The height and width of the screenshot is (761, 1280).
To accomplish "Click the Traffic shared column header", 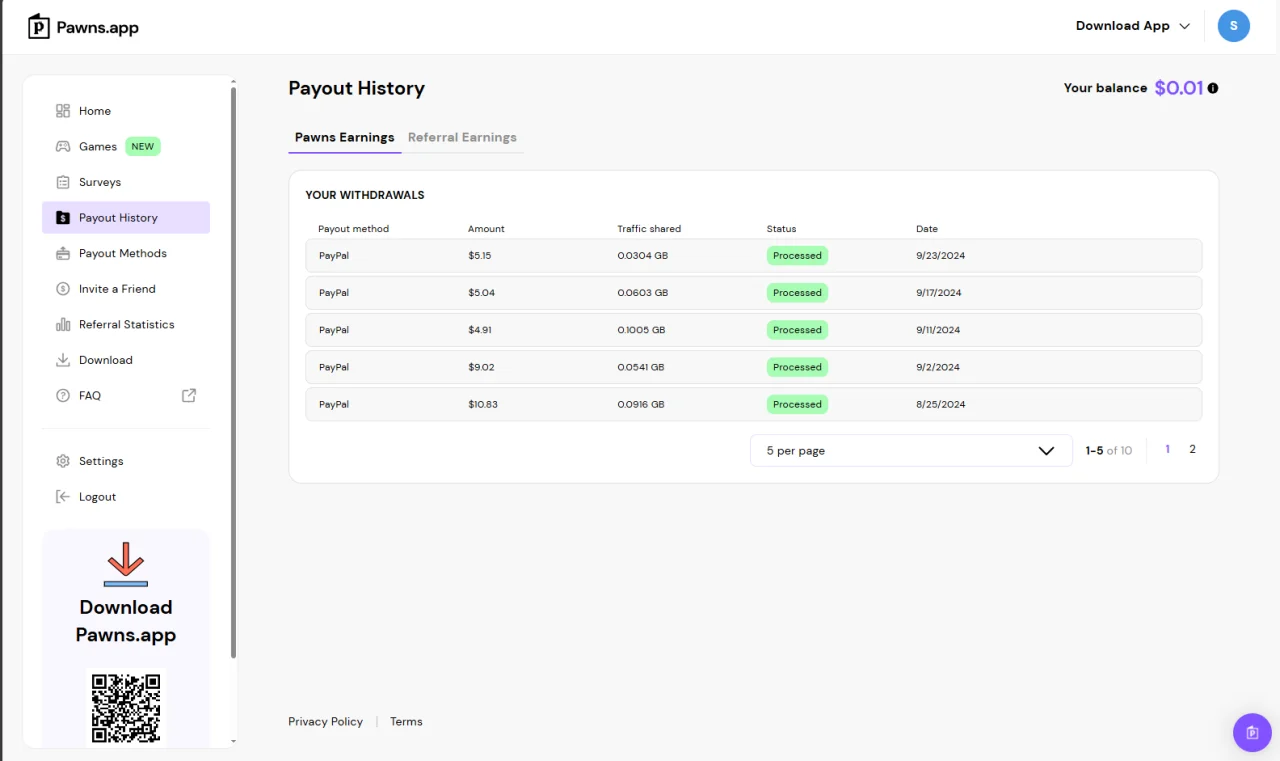I will coord(649,229).
